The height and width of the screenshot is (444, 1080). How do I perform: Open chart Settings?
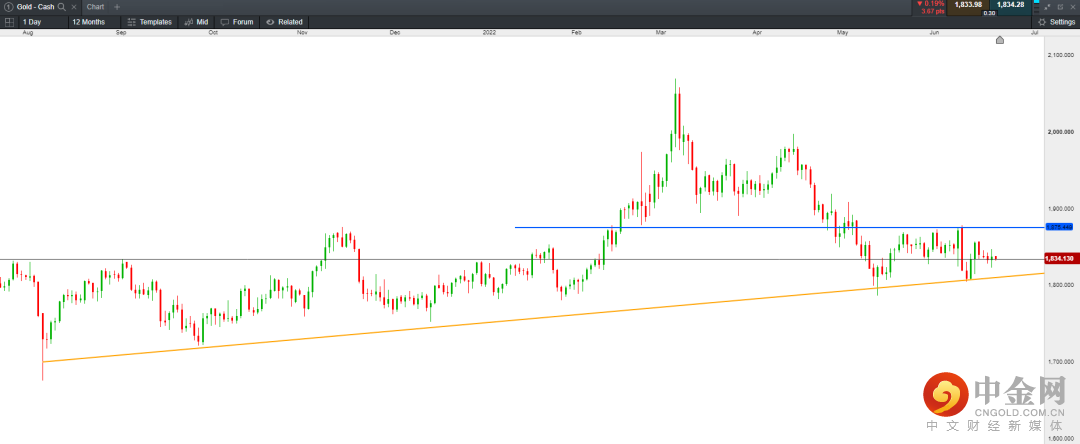(1057, 22)
